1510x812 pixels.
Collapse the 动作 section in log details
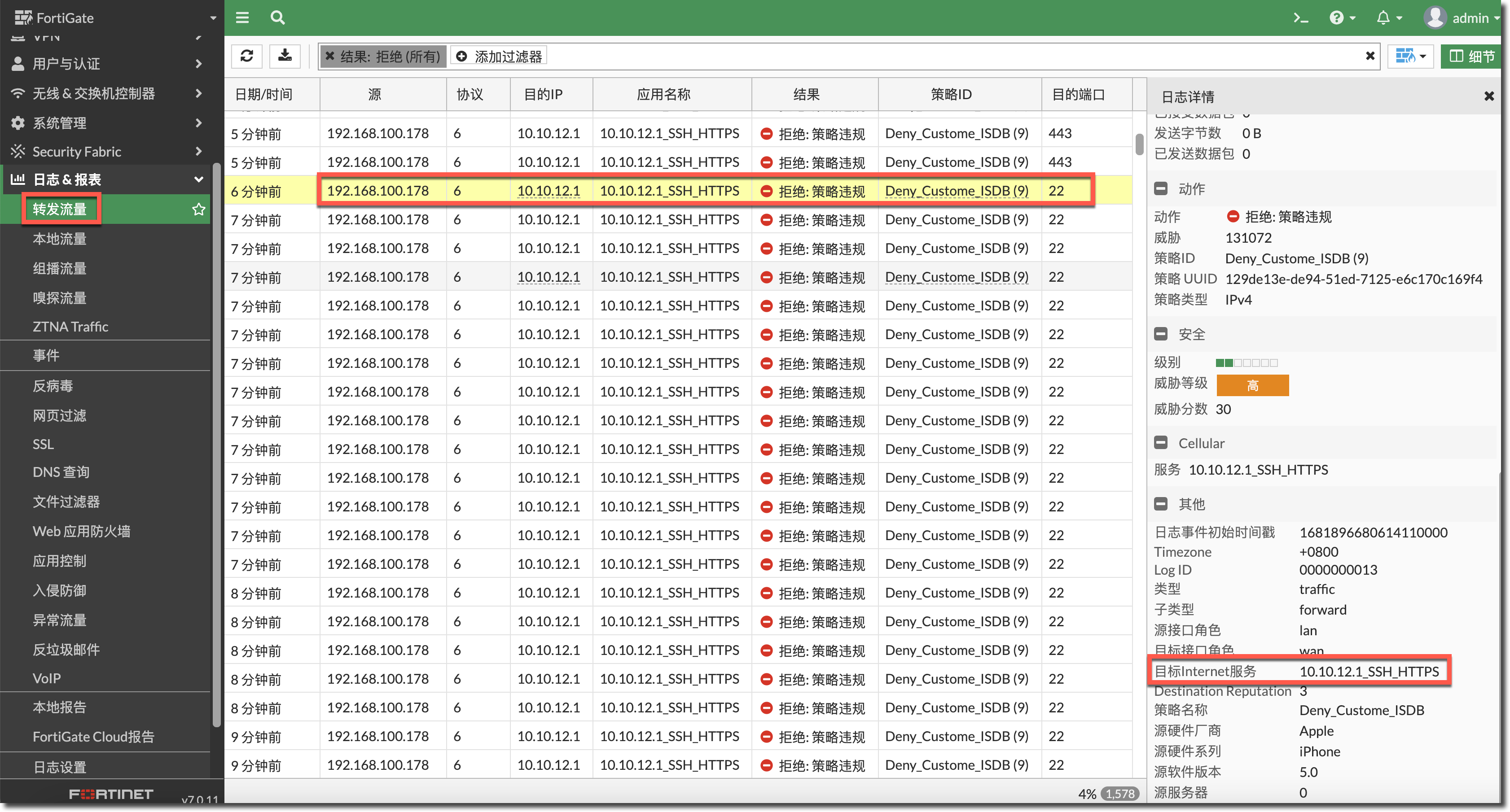tap(1161, 189)
